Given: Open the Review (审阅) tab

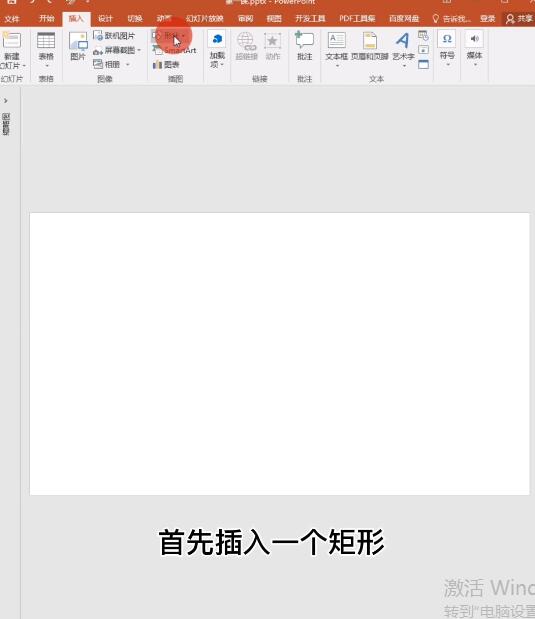Looking at the screenshot, I should [x=245, y=19].
